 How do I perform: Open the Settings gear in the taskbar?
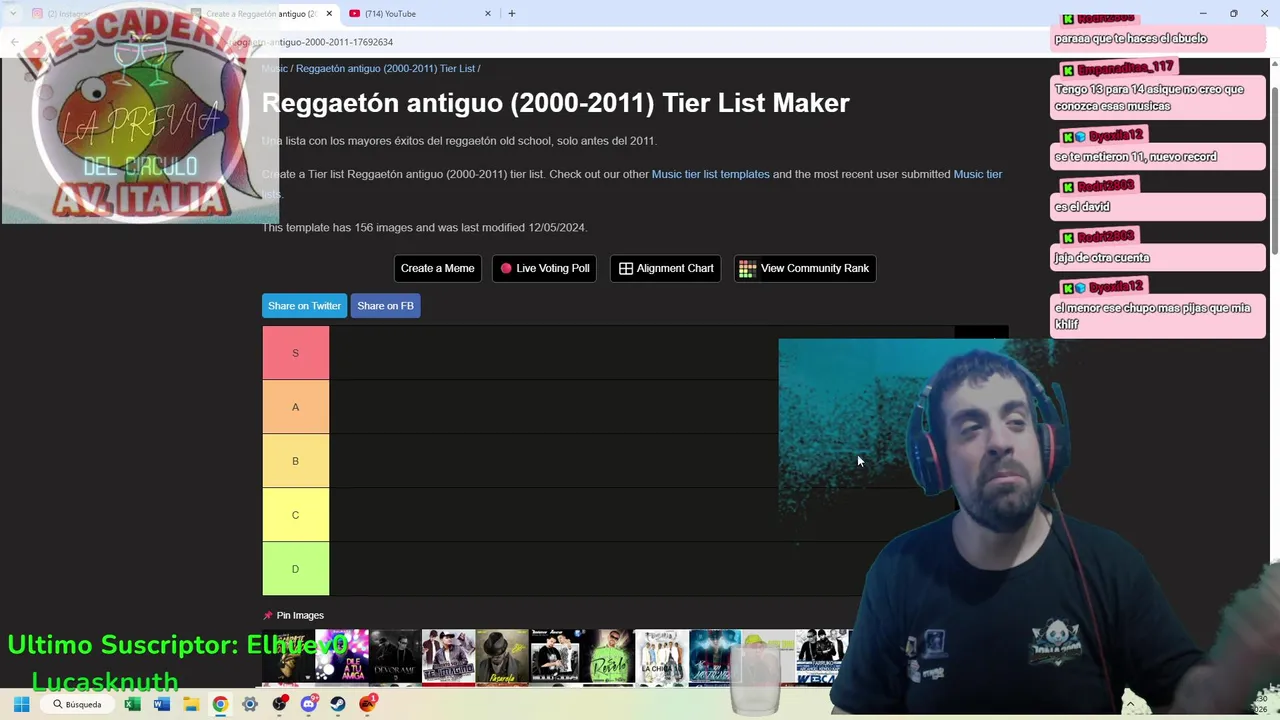pyautogui.click(x=250, y=704)
